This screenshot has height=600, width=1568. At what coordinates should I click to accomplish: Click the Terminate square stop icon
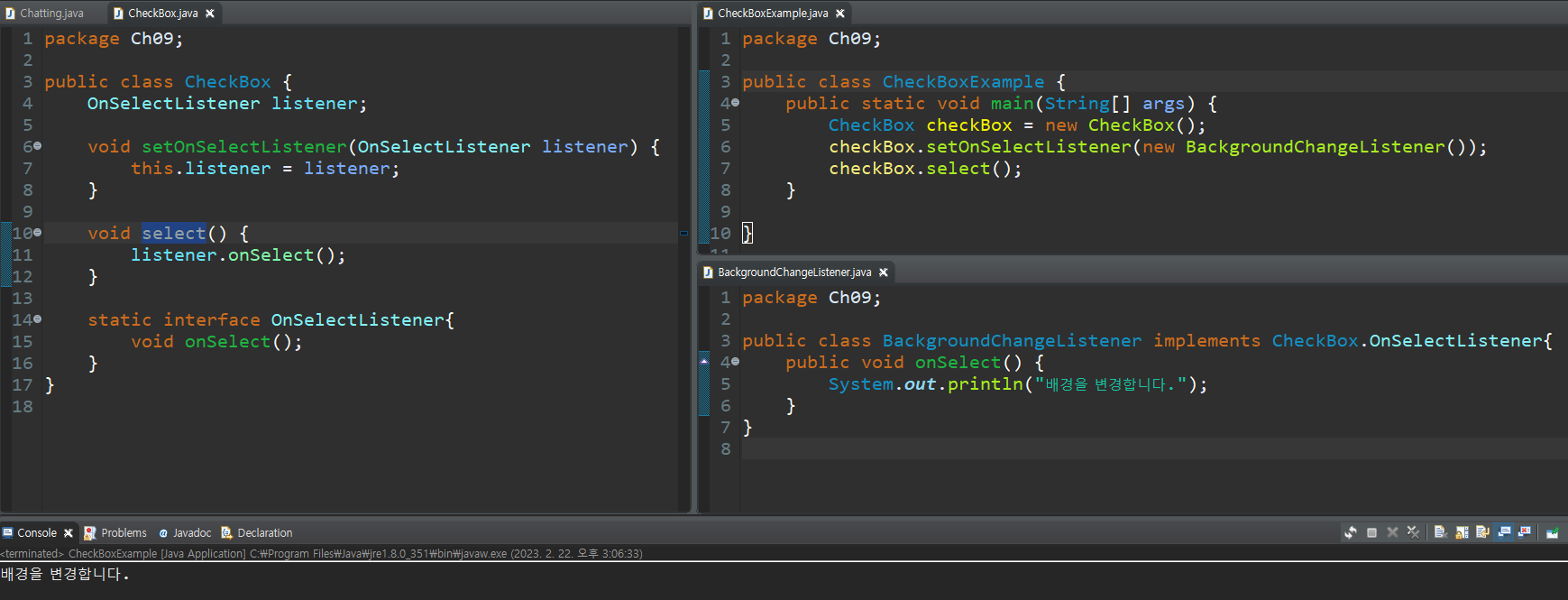coord(1371,532)
